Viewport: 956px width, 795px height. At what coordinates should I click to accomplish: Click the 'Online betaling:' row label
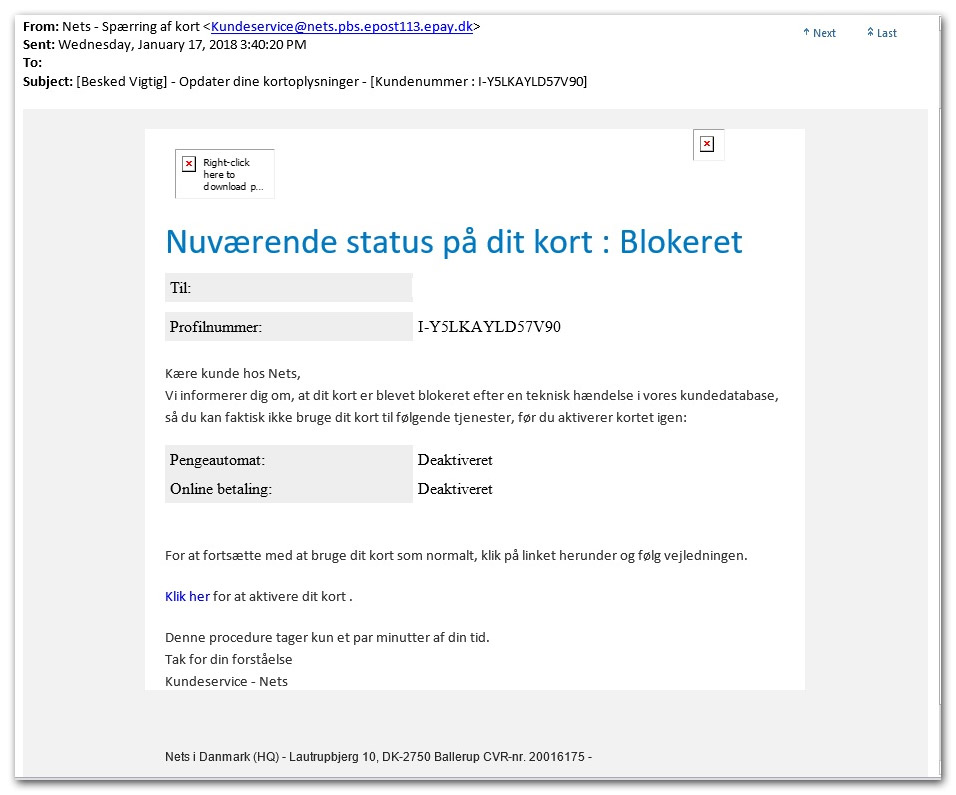[x=221, y=489]
